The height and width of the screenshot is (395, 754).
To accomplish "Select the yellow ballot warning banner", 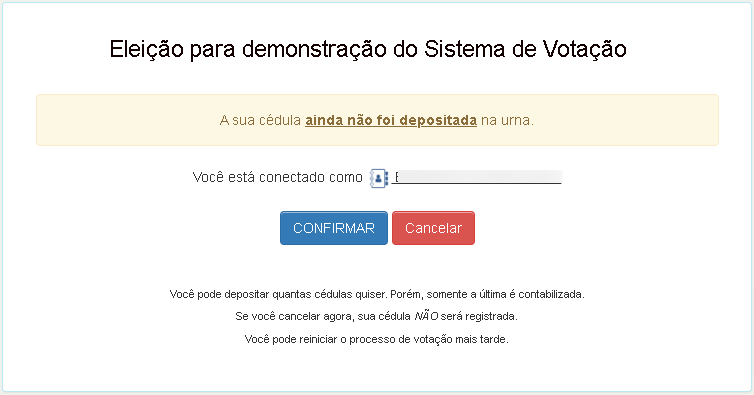I will 377,120.
